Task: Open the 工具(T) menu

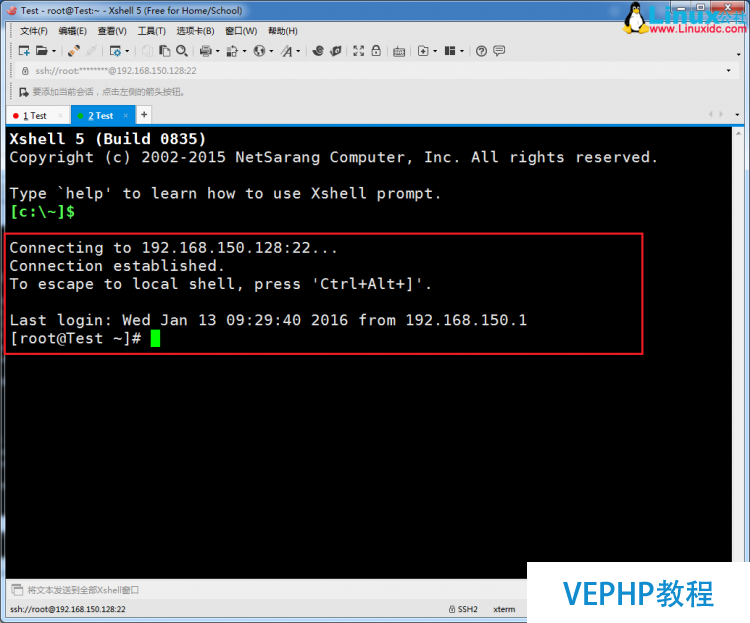Action: (x=151, y=31)
